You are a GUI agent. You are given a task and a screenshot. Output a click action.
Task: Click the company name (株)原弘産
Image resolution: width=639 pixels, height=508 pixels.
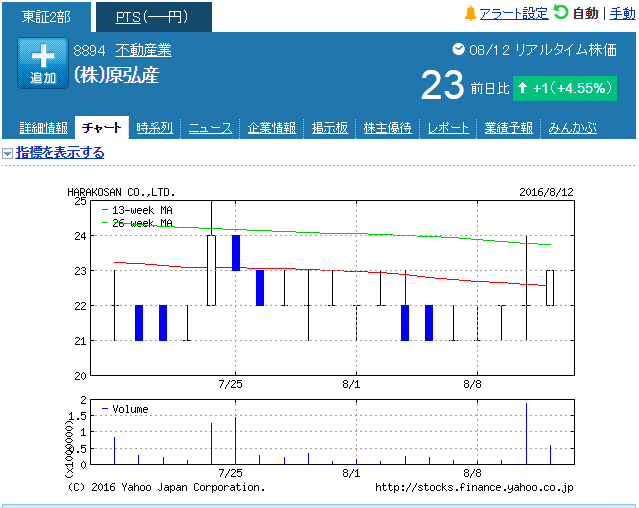click(117, 75)
